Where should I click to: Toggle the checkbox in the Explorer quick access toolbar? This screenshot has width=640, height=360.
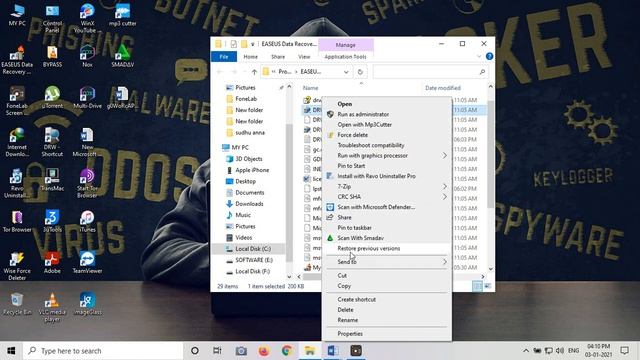tap(233, 44)
